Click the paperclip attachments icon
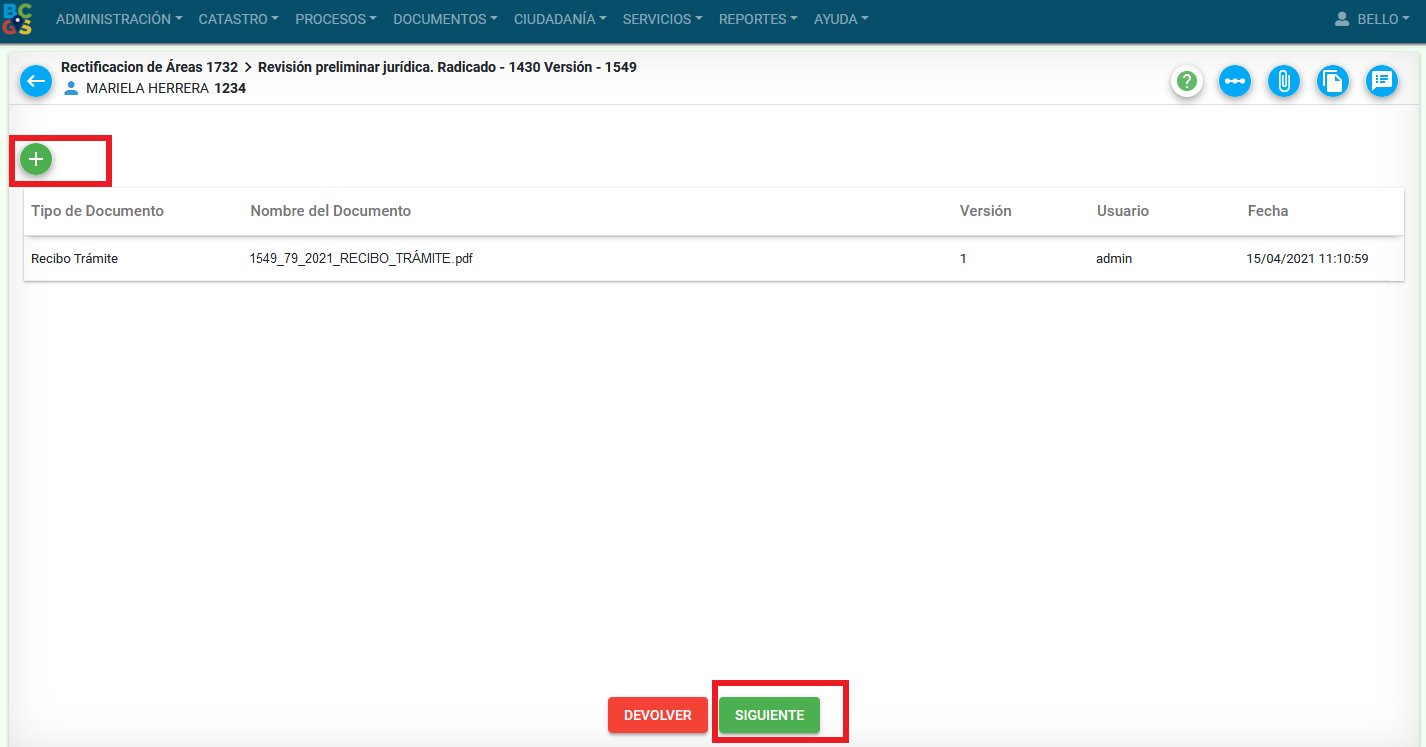 point(1283,82)
